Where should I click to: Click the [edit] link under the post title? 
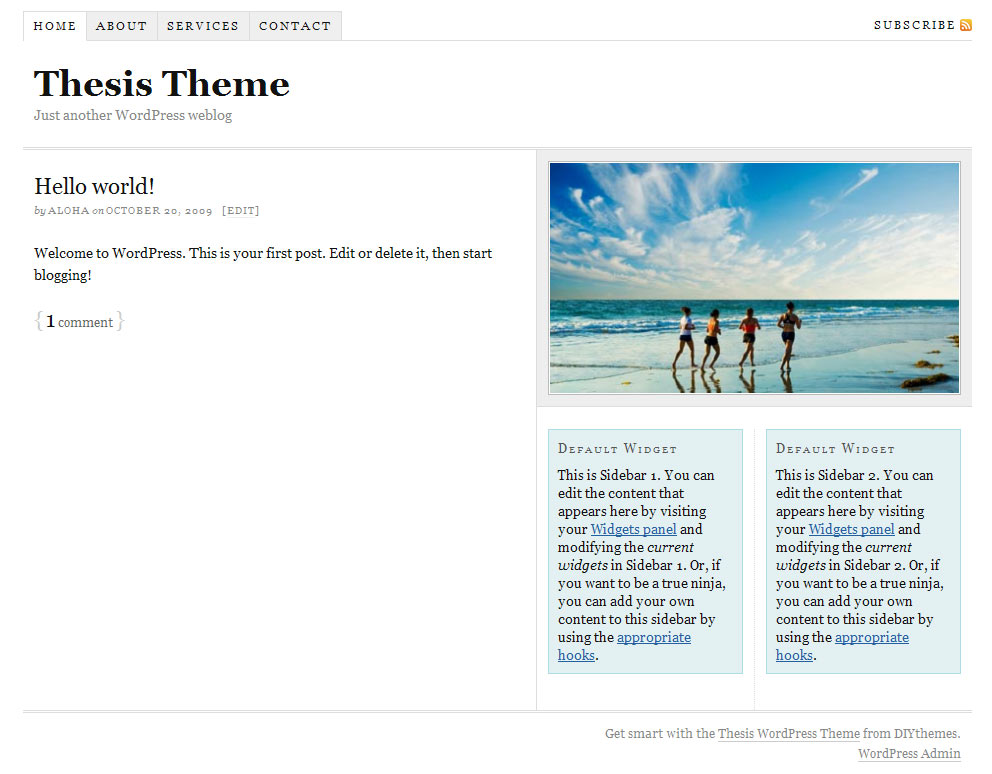point(240,211)
